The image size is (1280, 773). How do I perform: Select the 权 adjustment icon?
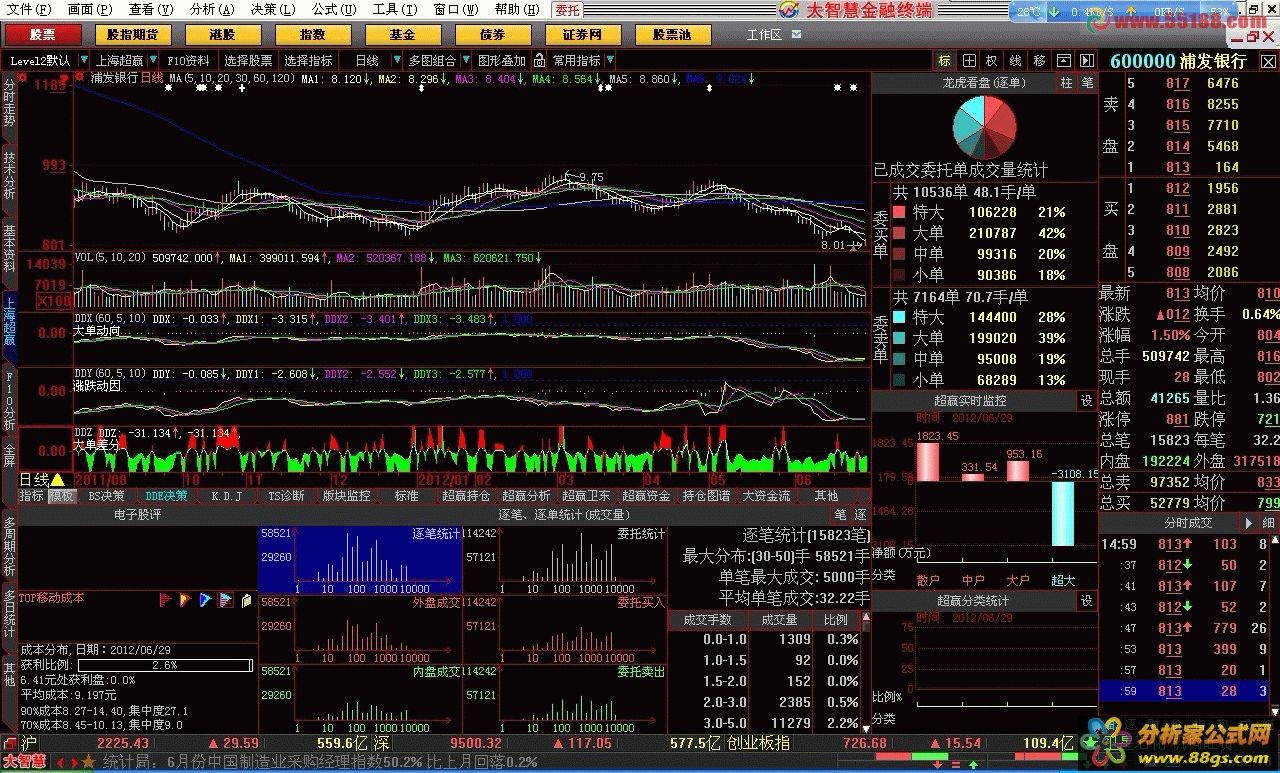click(x=992, y=61)
